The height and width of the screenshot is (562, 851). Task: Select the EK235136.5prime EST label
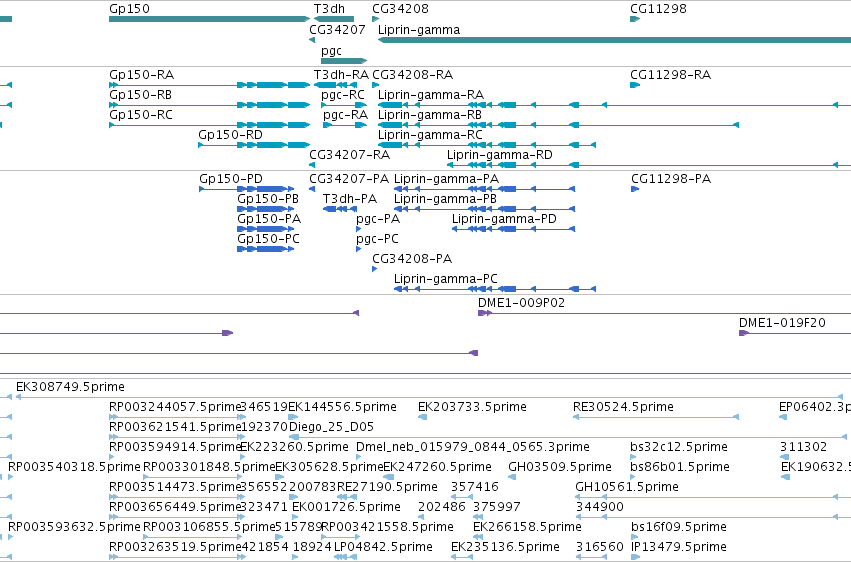click(505, 547)
